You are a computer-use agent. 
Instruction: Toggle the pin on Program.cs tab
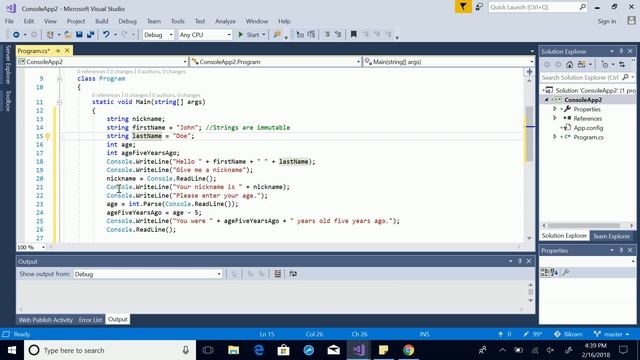(x=58, y=51)
